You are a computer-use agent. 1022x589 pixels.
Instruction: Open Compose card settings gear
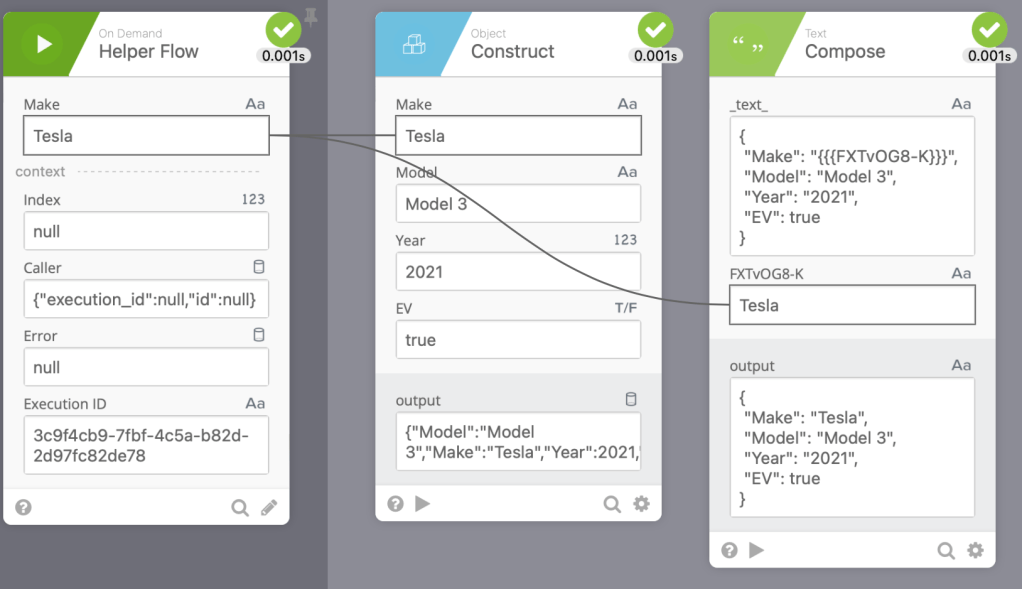click(x=975, y=549)
